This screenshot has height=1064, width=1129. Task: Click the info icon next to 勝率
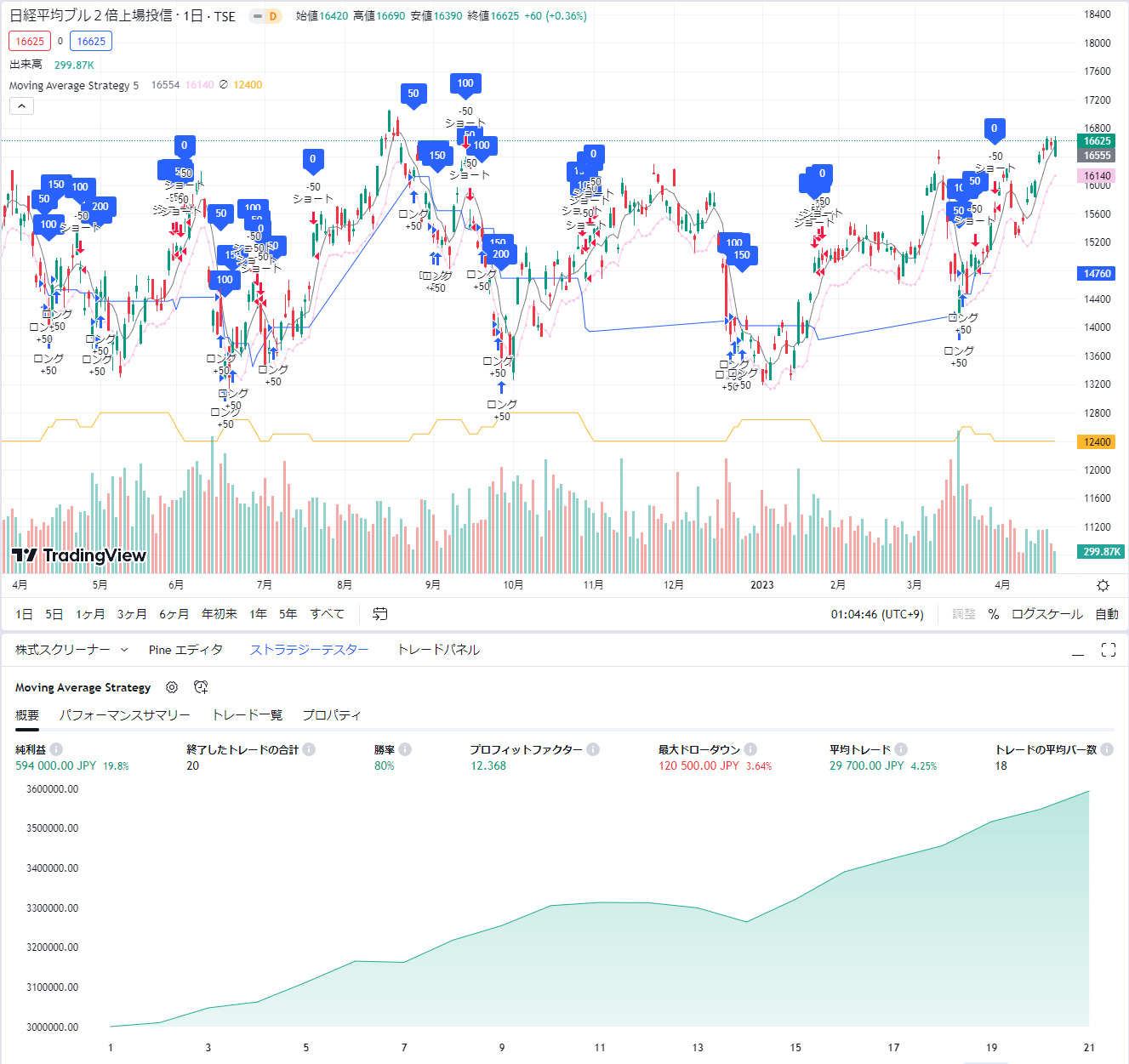(x=405, y=749)
